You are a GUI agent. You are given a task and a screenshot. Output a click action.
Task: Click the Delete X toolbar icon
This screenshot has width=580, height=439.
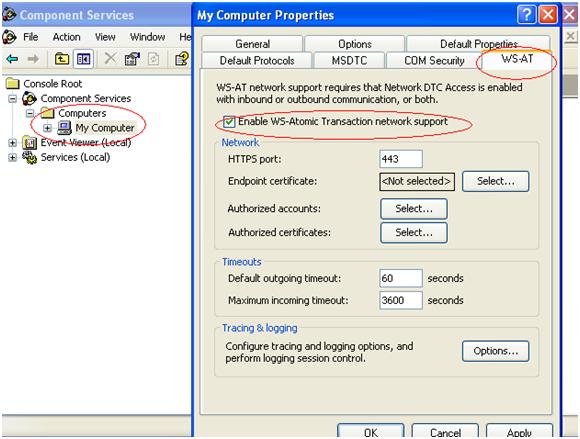(x=110, y=58)
